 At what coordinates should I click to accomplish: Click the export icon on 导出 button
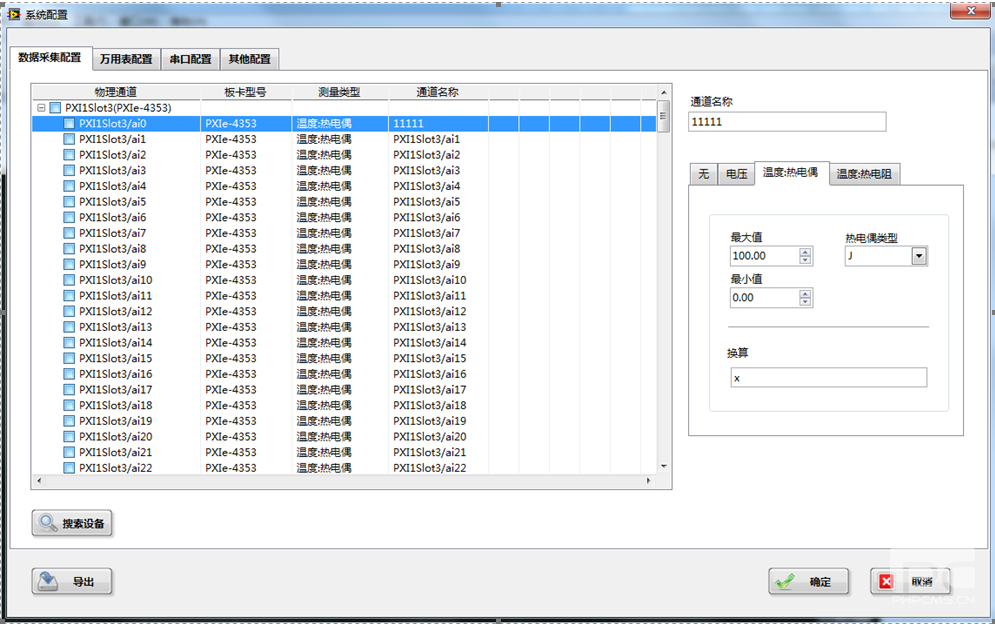[47, 581]
